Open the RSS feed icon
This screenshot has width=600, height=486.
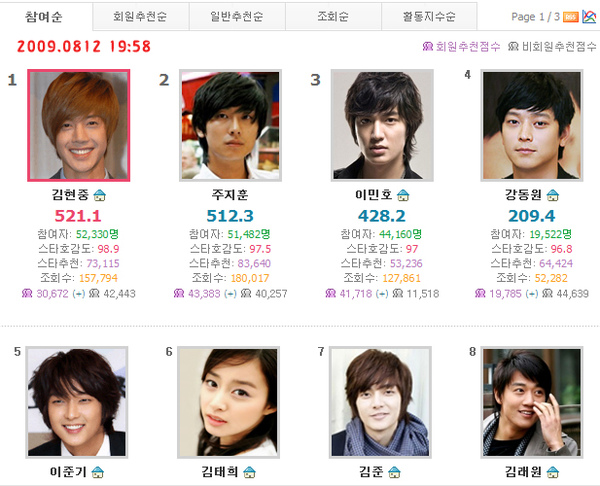[x=571, y=17]
